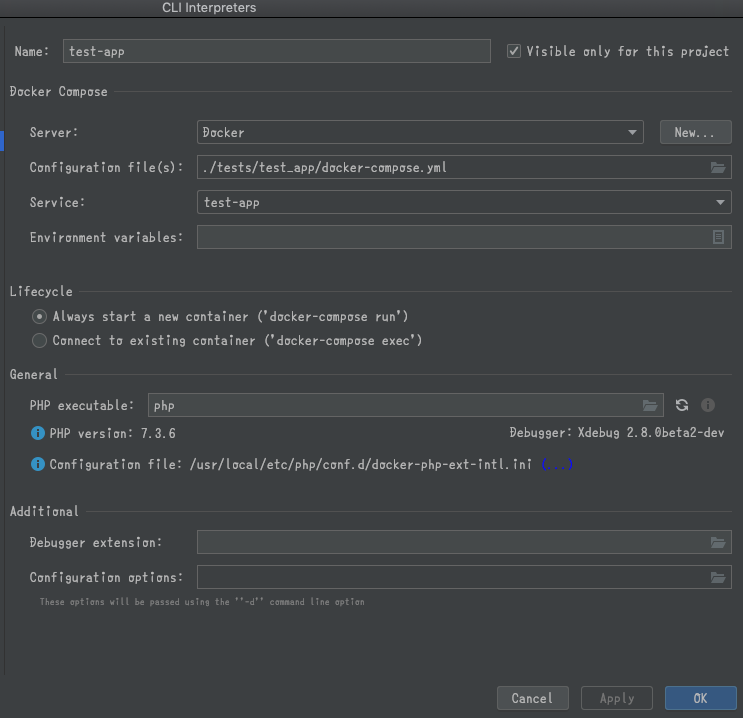Open the Configuration options editor folder icon
The width and height of the screenshot is (743, 718).
[717, 577]
